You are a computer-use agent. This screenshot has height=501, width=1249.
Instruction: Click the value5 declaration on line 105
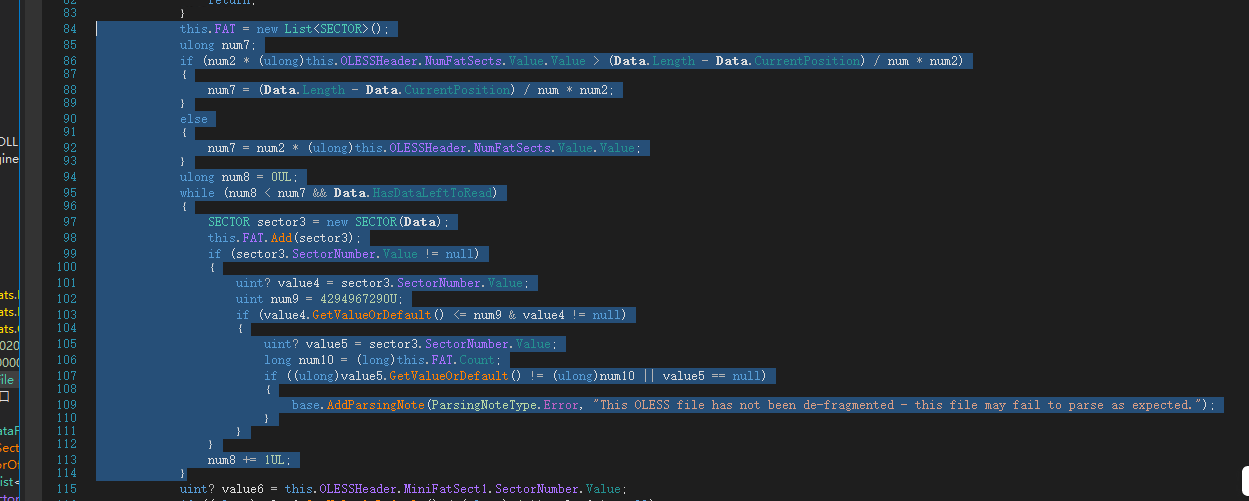pyautogui.click(x=328, y=343)
